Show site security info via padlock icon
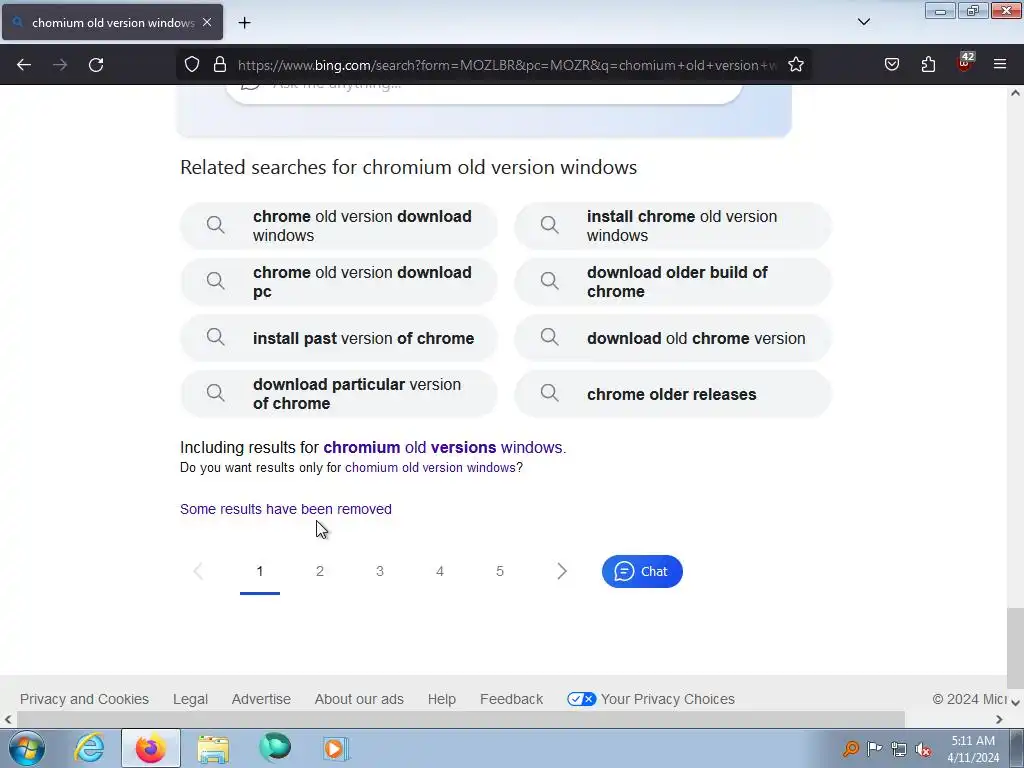 pyautogui.click(x=220, y=65)
